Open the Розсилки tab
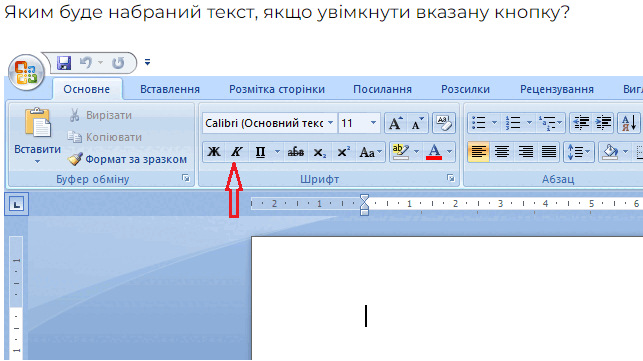 465,89
